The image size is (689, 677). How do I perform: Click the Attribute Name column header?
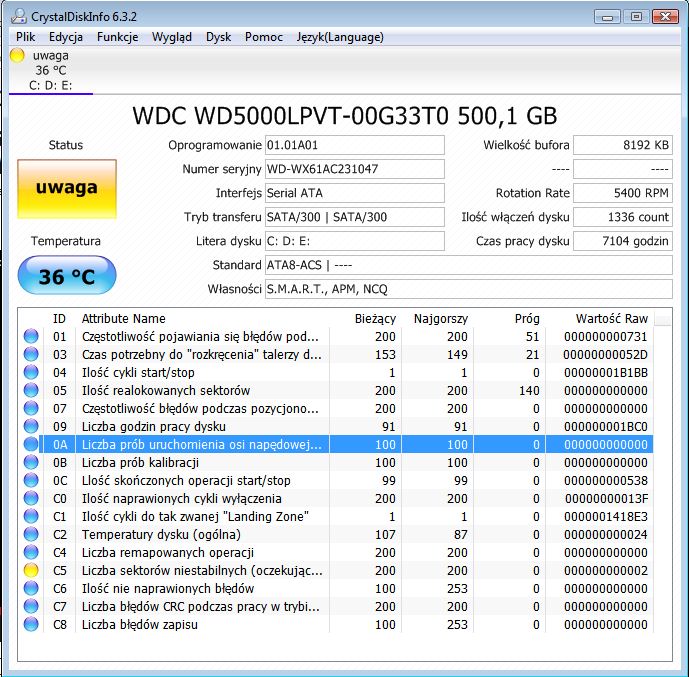(x=202, y=319)
